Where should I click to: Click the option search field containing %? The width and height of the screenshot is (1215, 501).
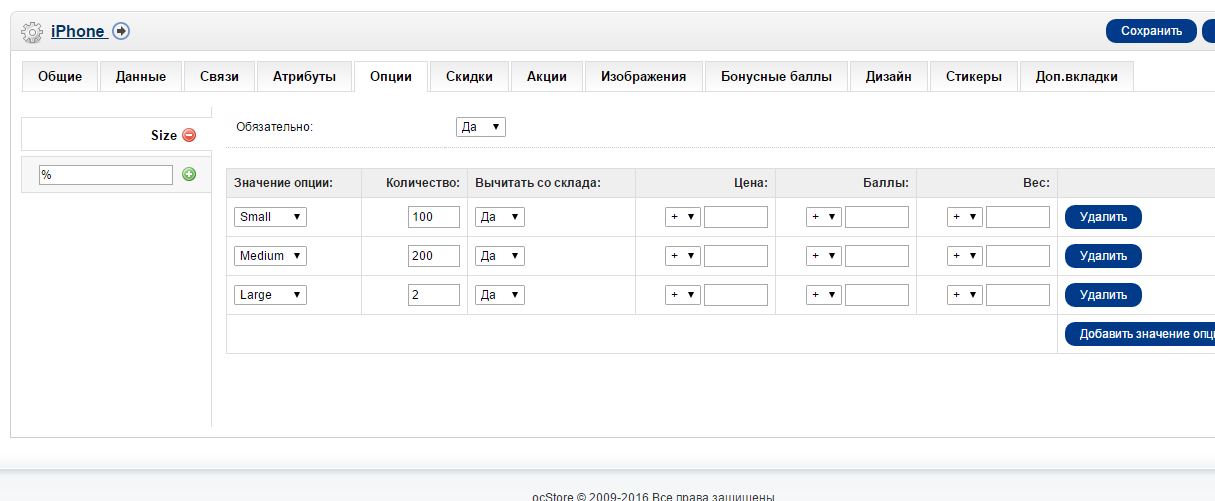point(106,175)
